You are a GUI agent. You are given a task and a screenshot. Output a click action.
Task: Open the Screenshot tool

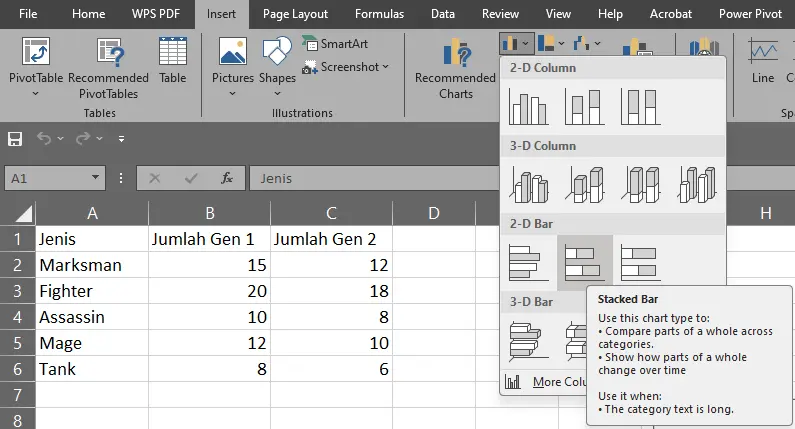[341, 67]
